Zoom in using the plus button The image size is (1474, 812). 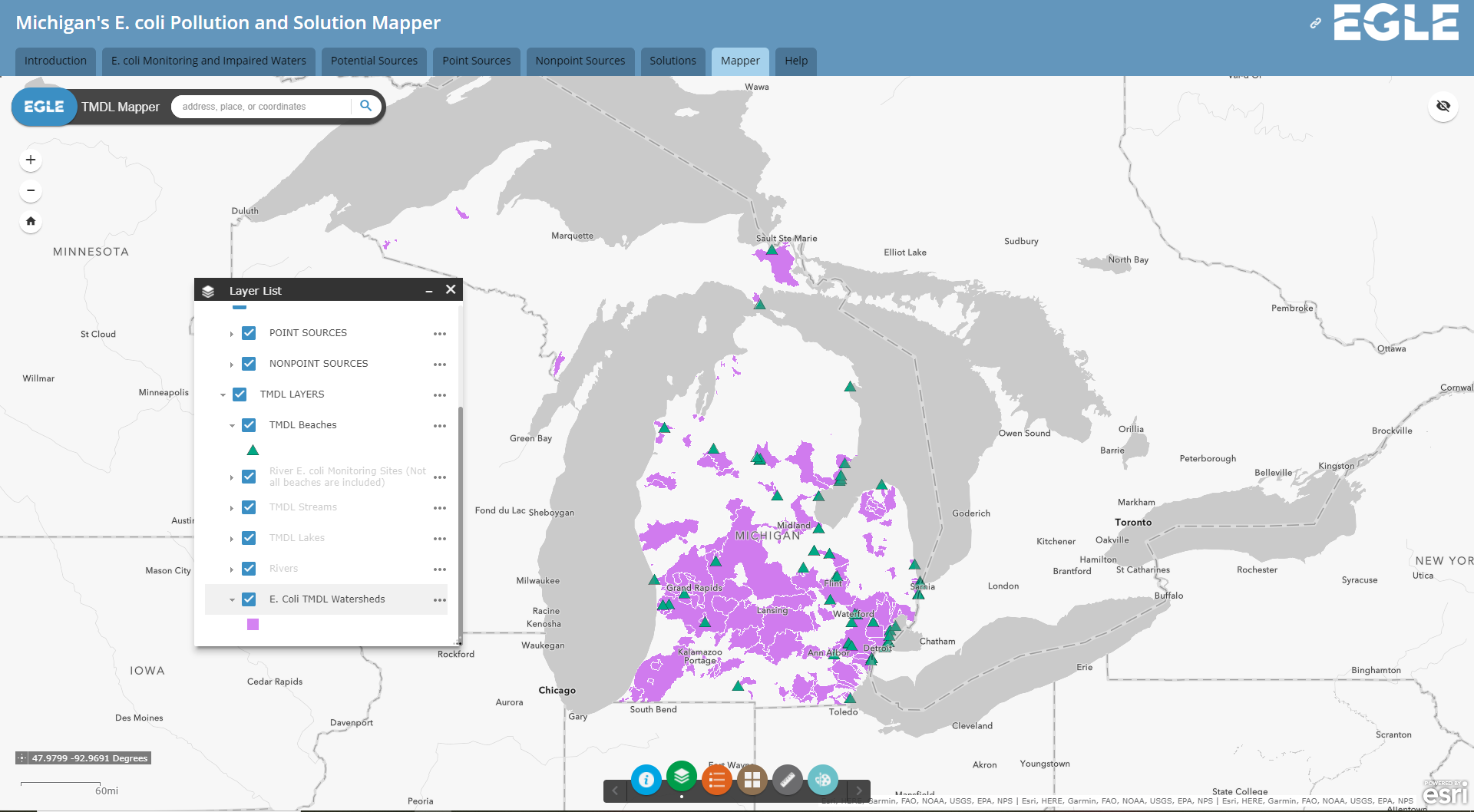31,160
